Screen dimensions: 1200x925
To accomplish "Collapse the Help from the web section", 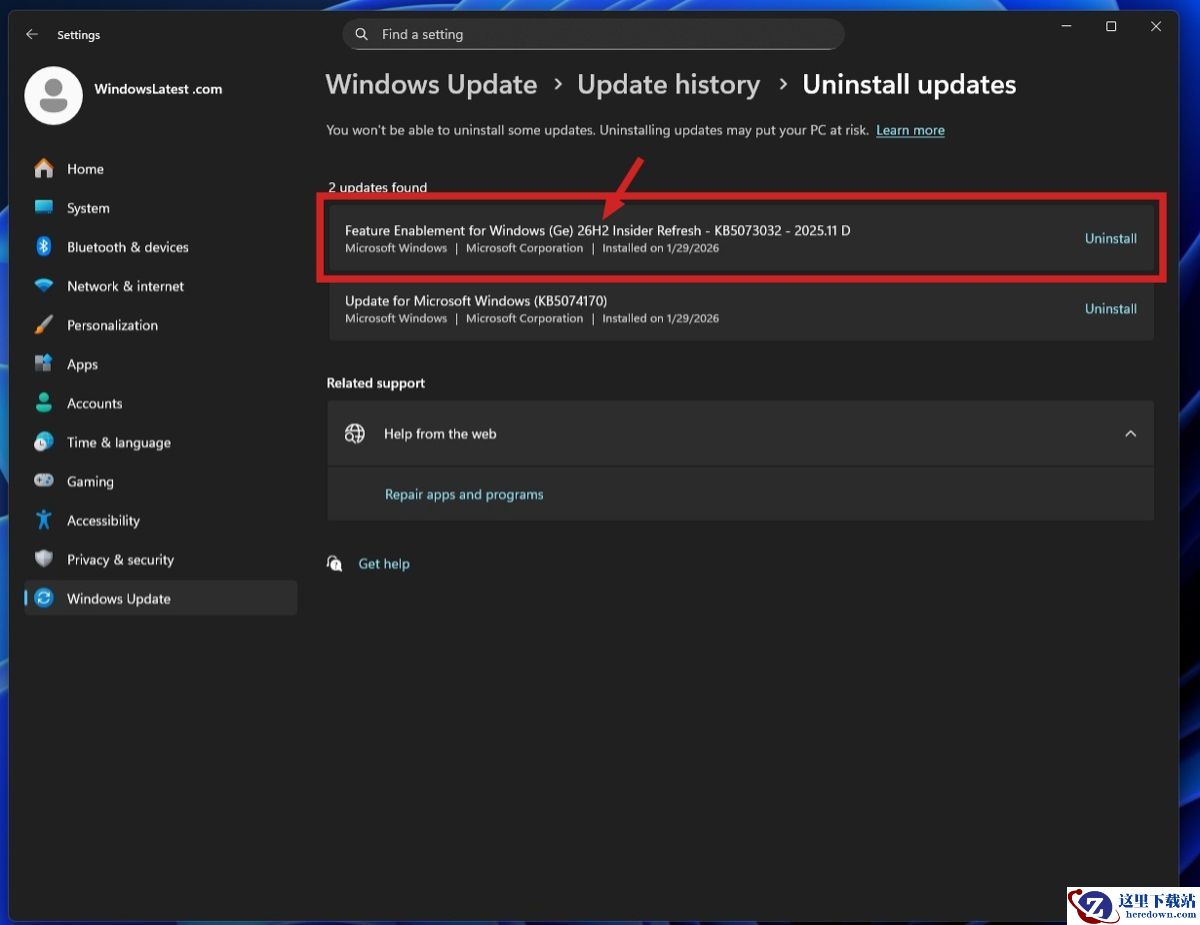I will coord(1130,434).
